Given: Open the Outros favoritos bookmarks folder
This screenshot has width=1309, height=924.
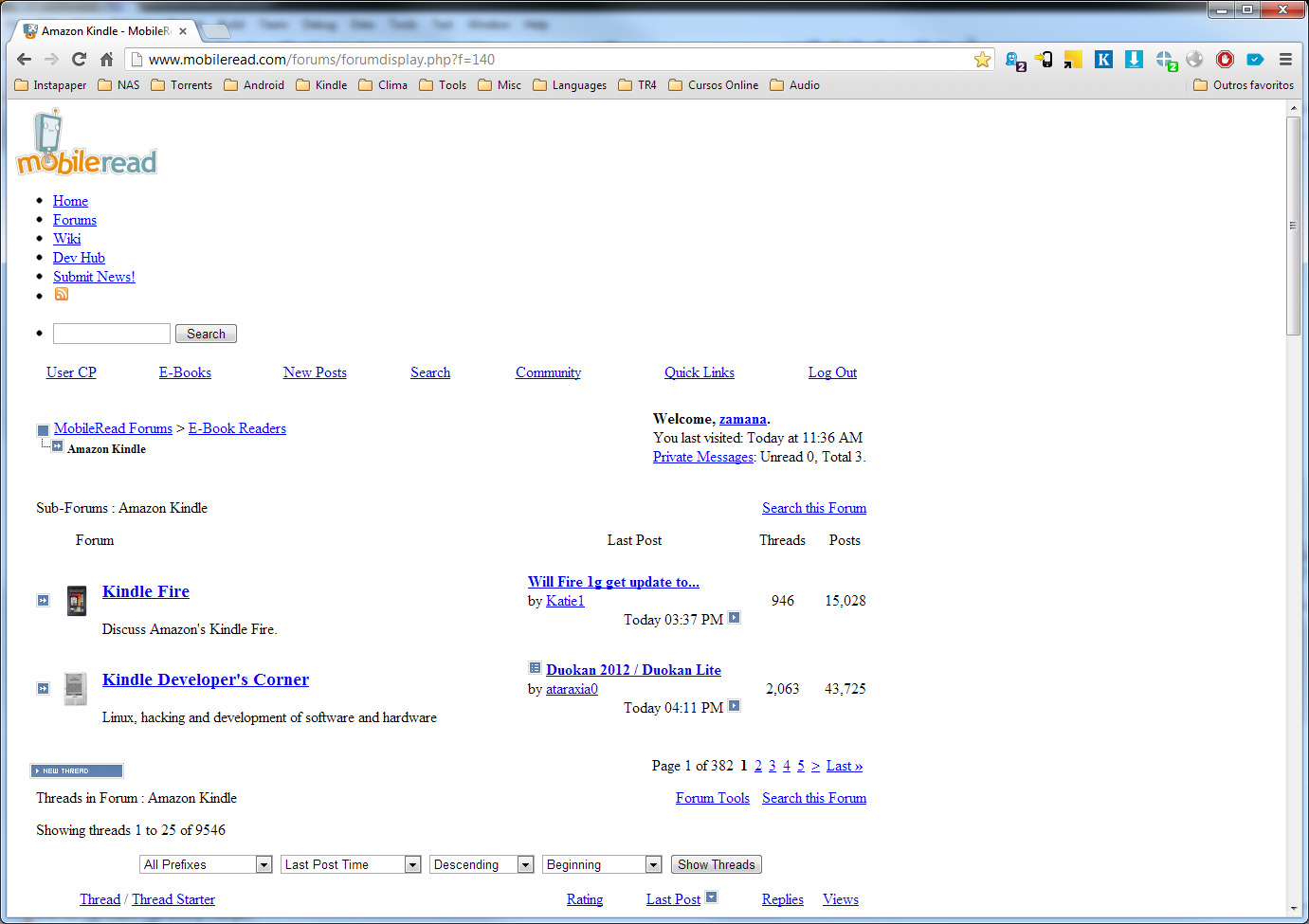Looking at the screenshot, I should coord(1244,85).
